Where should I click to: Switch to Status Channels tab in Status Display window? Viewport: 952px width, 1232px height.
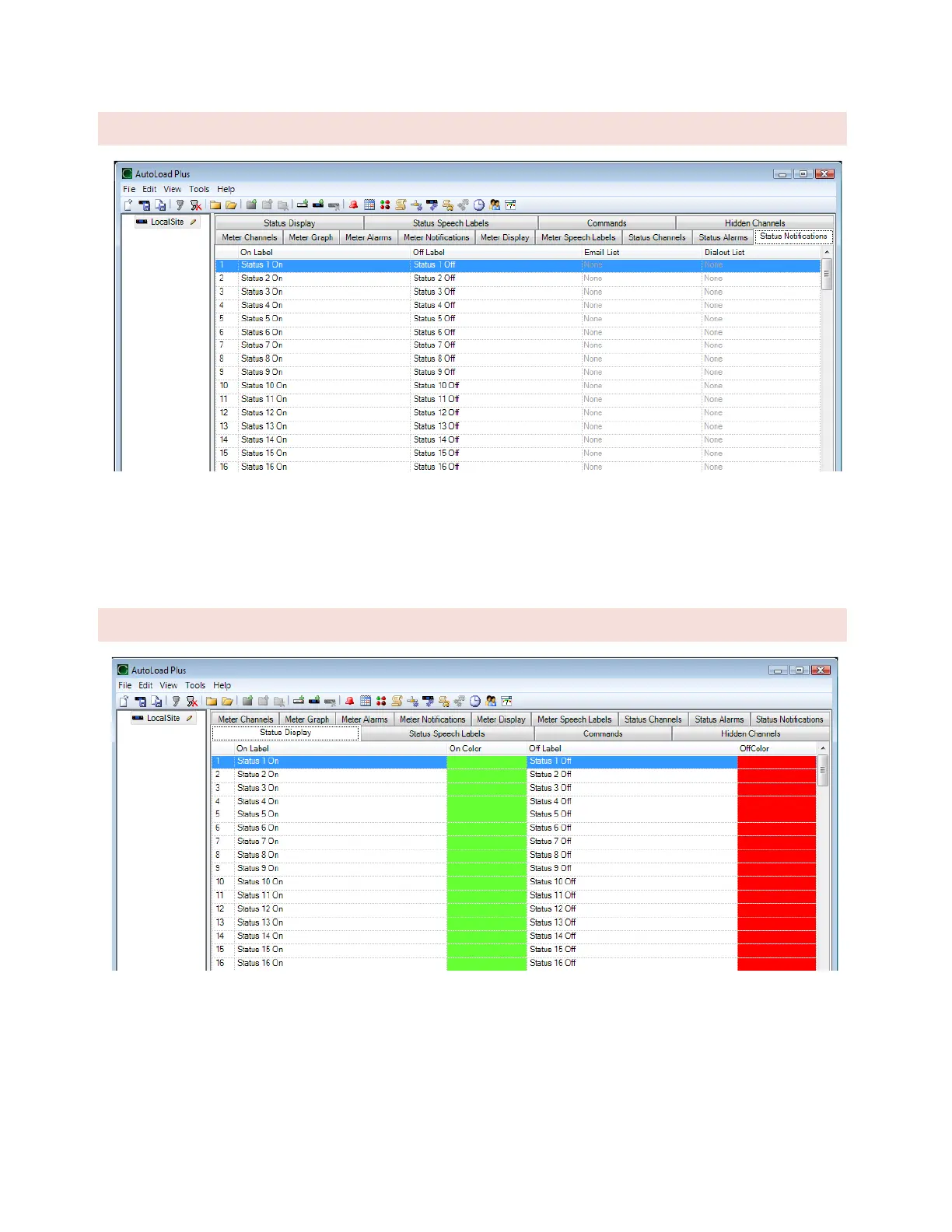pyautogui.click(x=653, y=719)
